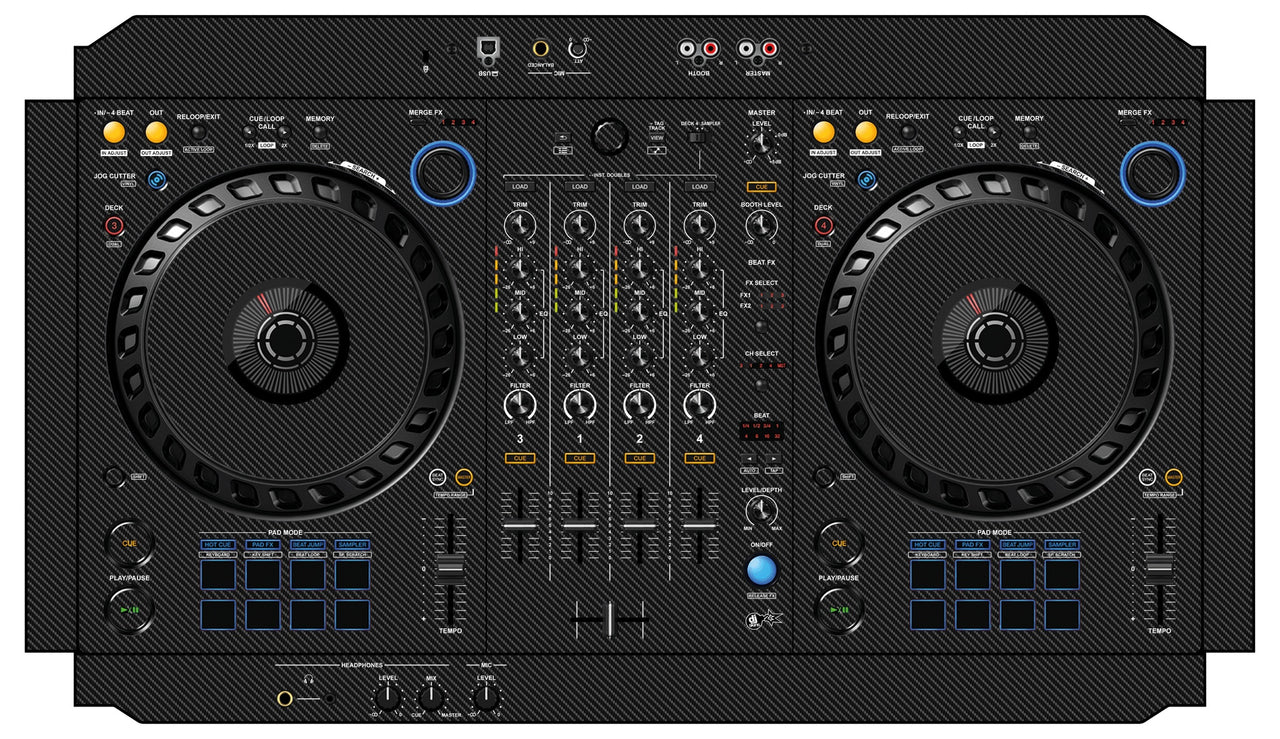Tap the left deck MEMORY button

click(320, 130)
